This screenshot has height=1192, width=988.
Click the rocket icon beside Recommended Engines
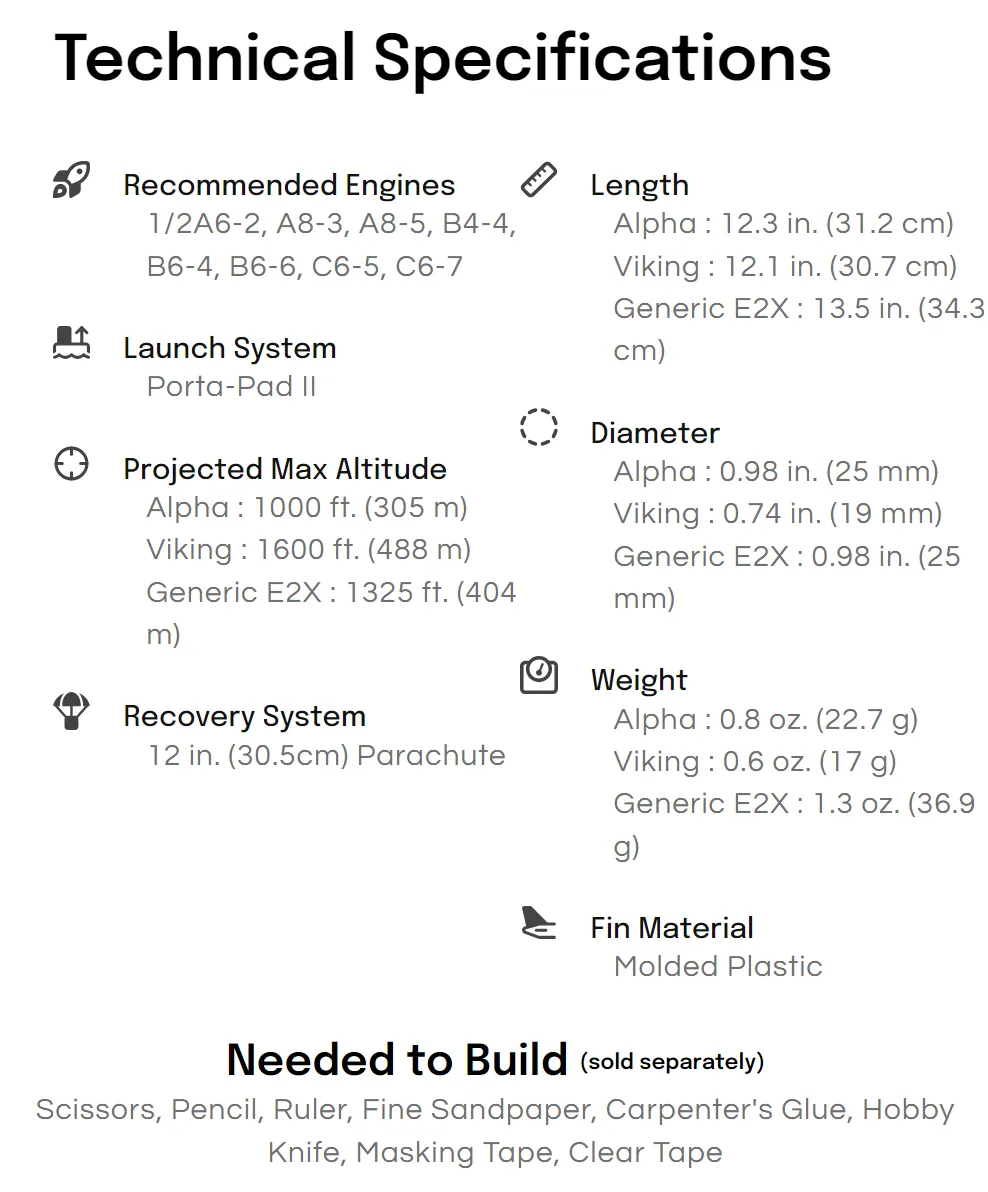71,180
